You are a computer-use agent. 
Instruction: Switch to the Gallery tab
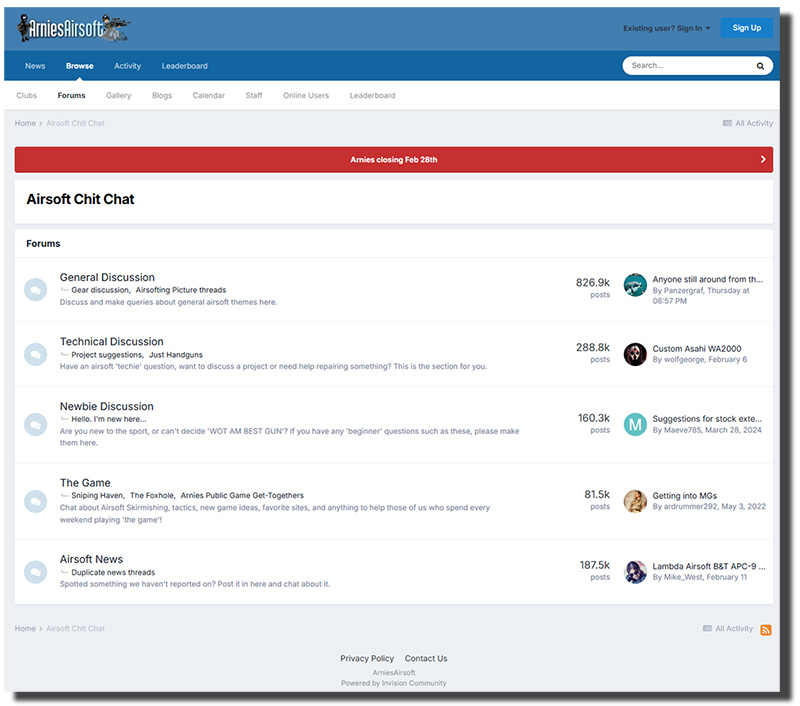tap(118, 96)
